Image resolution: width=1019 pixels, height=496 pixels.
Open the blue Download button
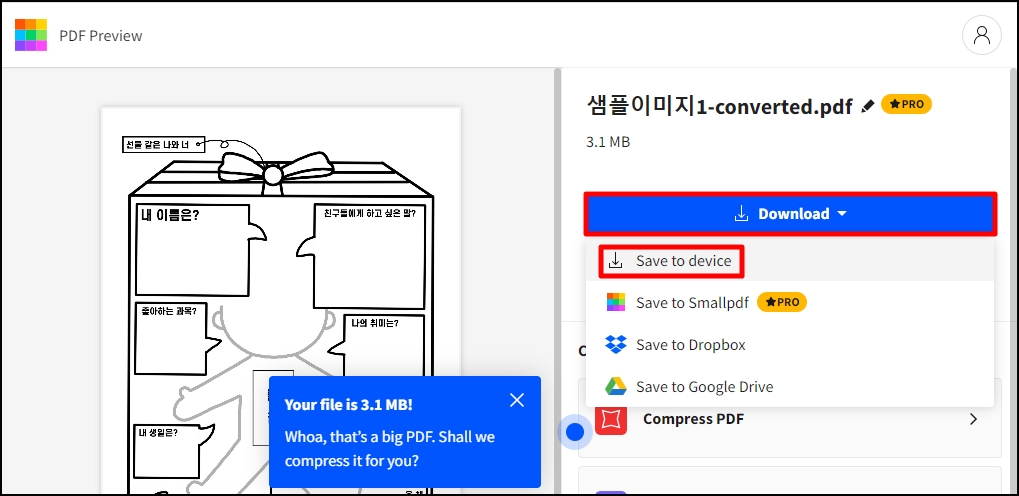(790, 214)
